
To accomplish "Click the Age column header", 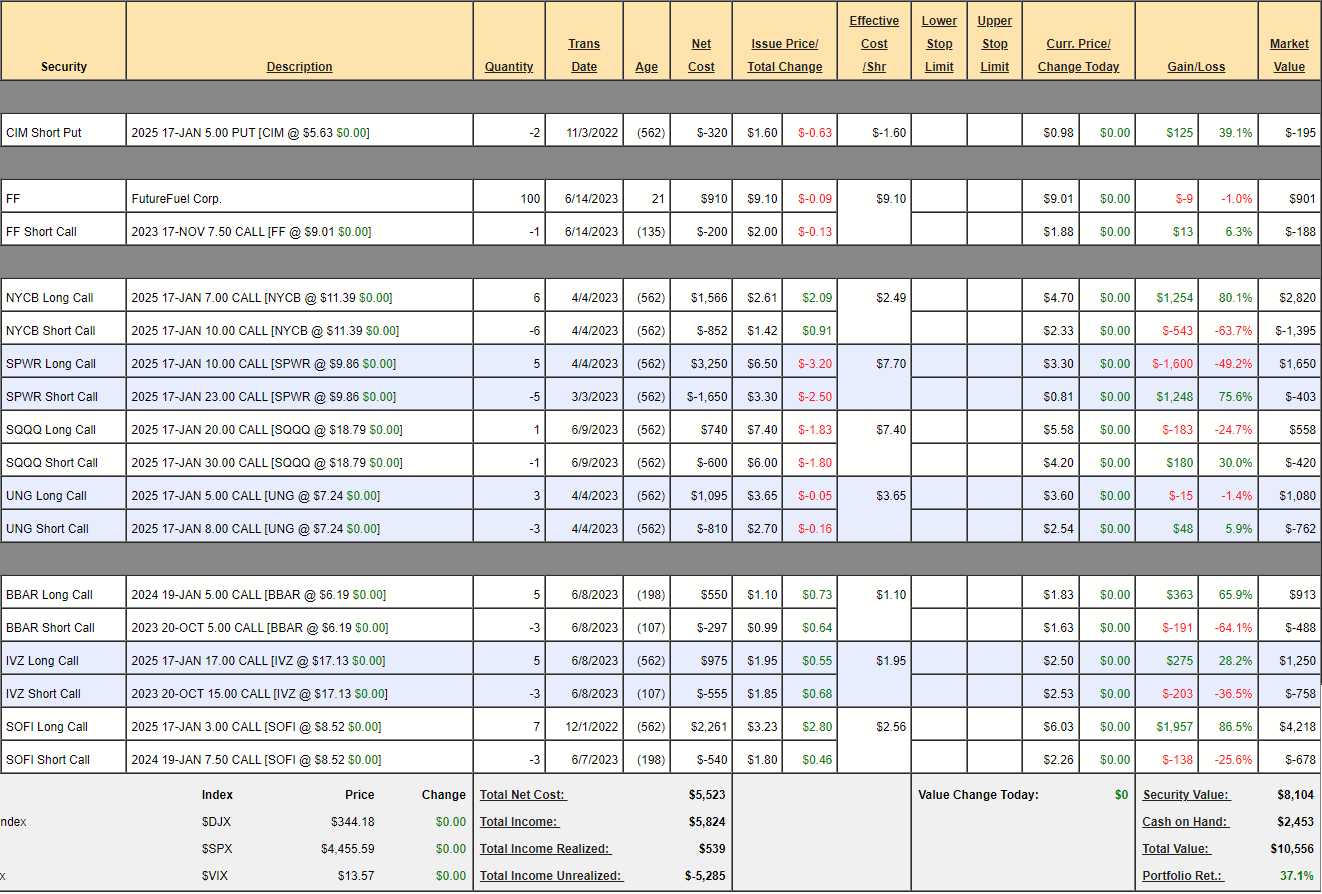I will (x=646, y=67).
